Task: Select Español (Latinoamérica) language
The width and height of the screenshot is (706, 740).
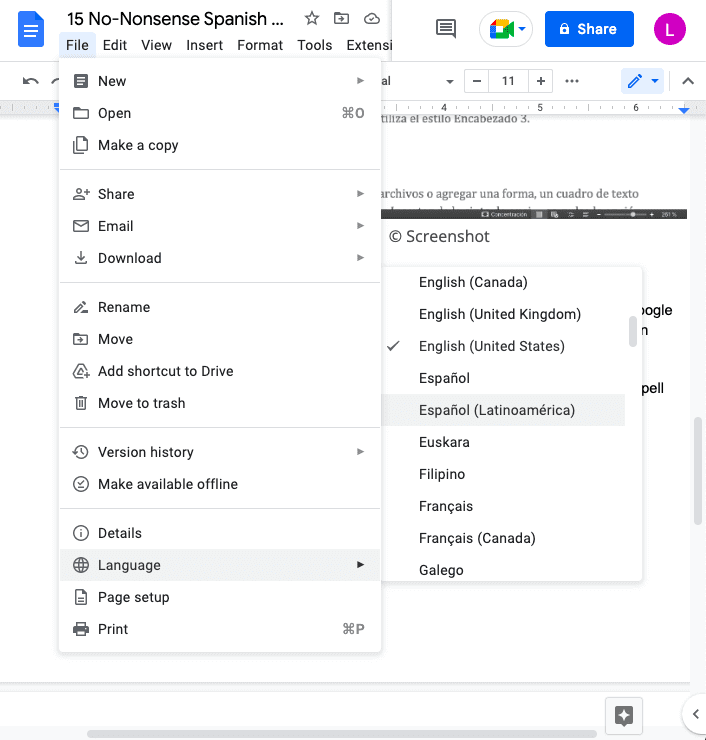Action: point(503,410)
